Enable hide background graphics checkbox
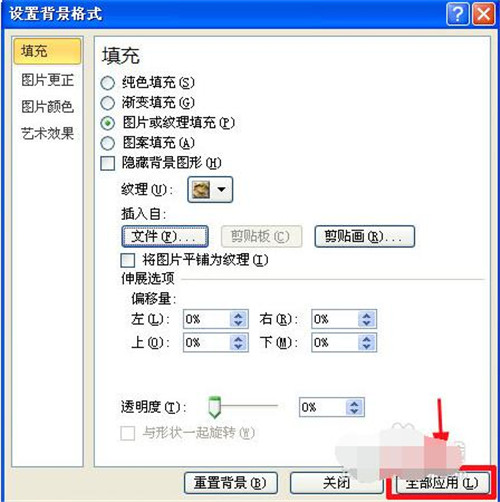The width and height of the screenshot is (500, 502). pos(108,164)
